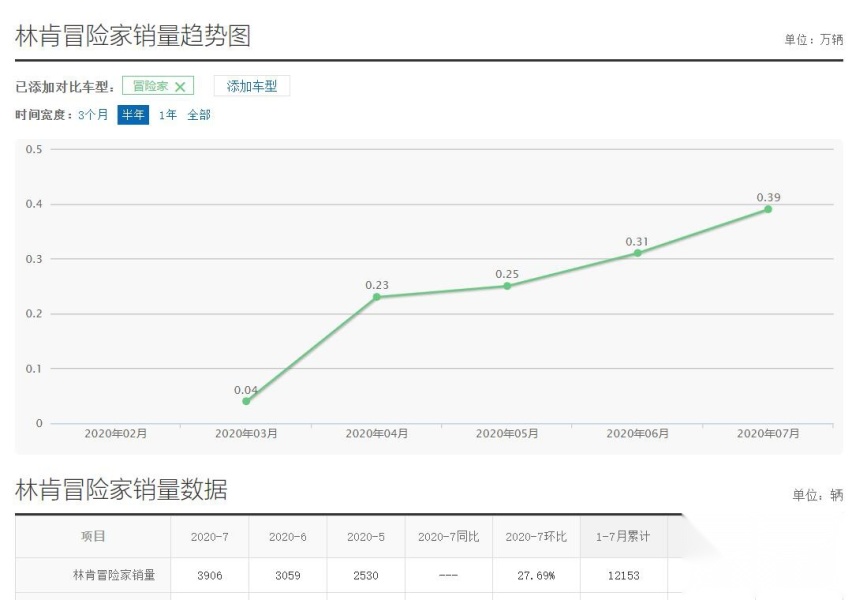
Task: Click the 0.04 data point for March
Action: click(246, 401)
